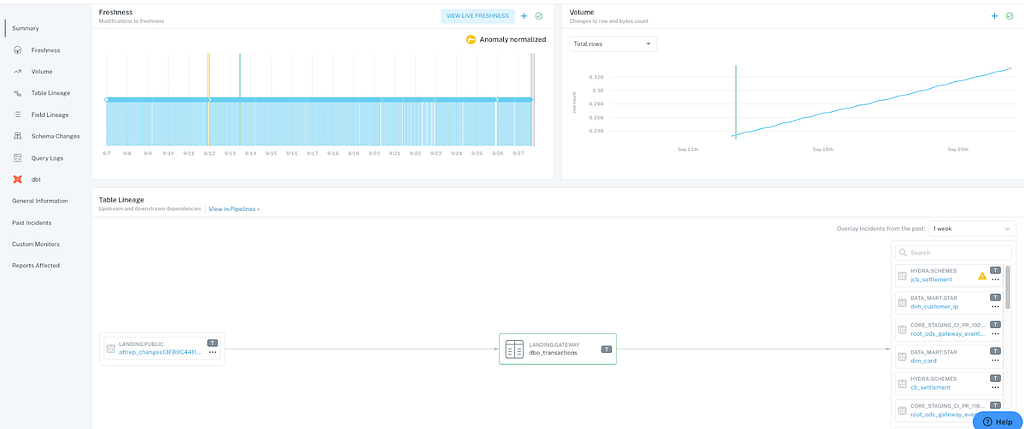Viewport: 1024px width, 429px height.
Task: Go to Past Incidents section
Action: click(x=32, y=223)
